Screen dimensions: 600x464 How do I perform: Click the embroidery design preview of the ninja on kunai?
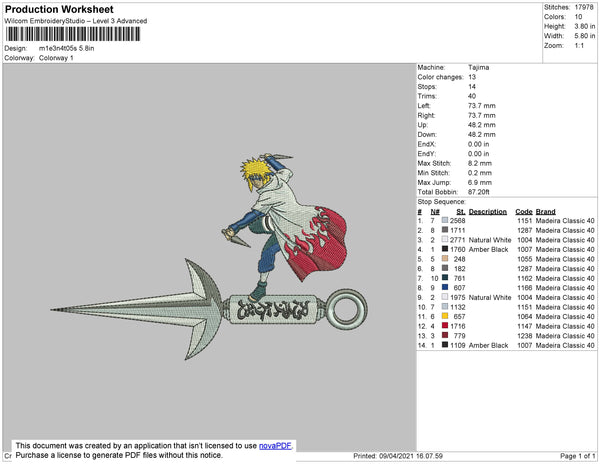(209, 257)
